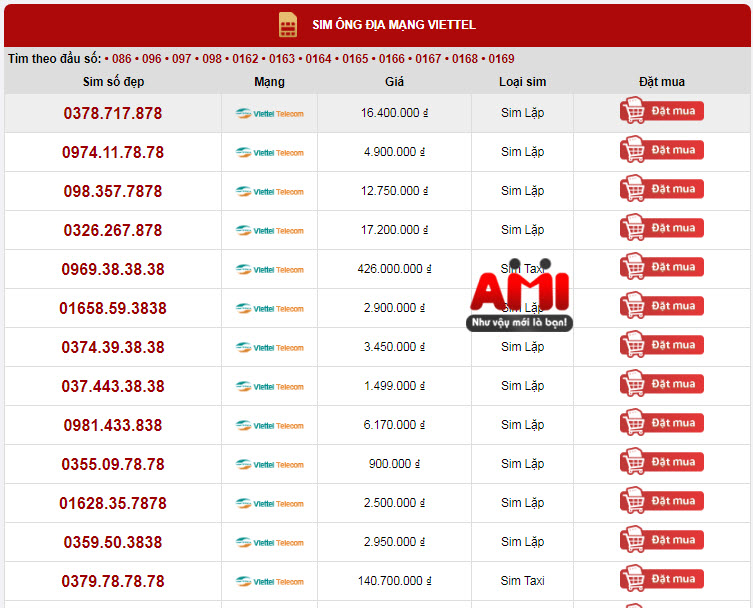This screenshot has width=753, height=608.
Task: Click Viettel Telecom logo for 0326.267.878
Action: tap(269, 230)
